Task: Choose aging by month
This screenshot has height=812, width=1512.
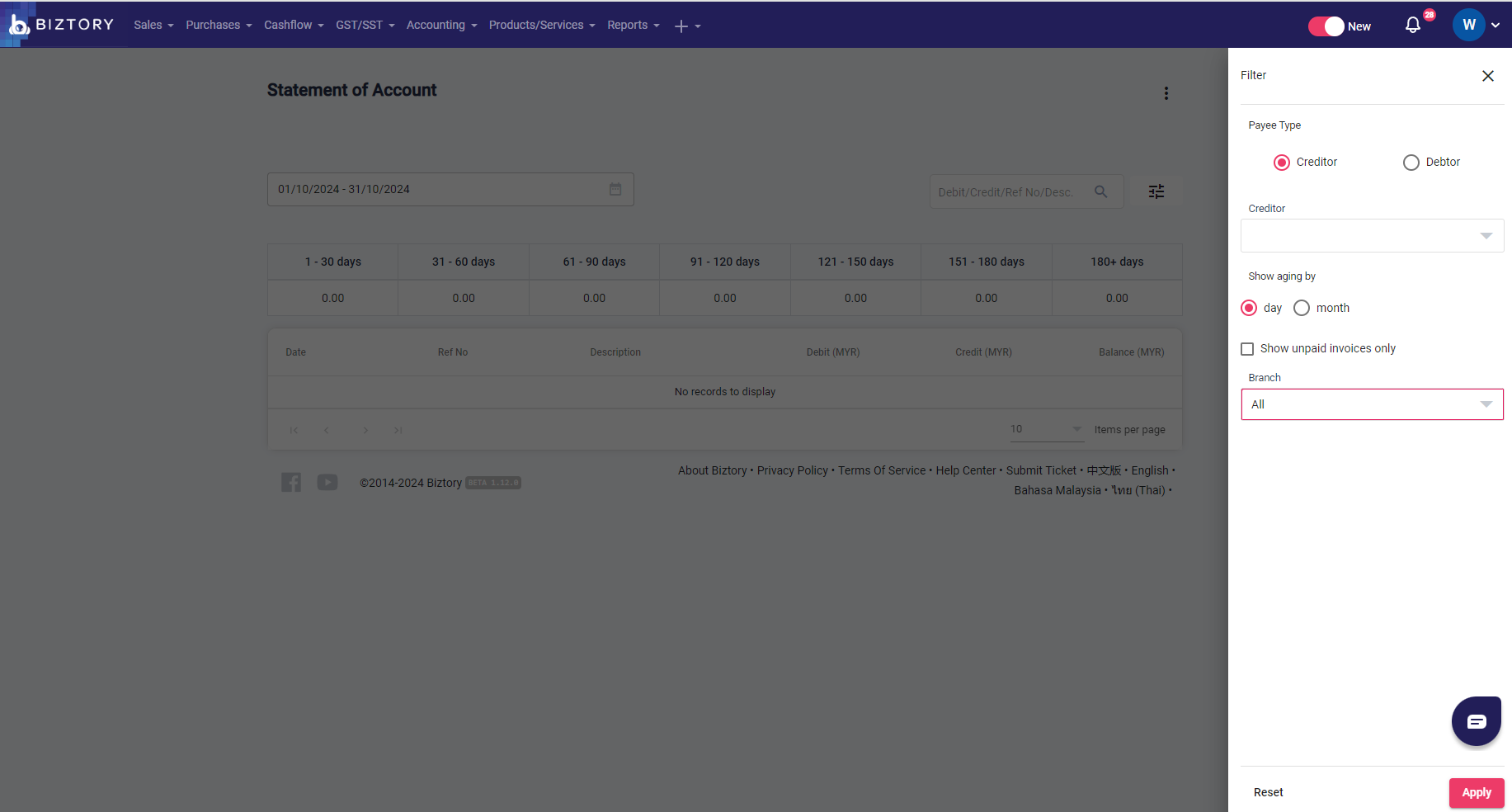Action: click(x=1302, y=308)
